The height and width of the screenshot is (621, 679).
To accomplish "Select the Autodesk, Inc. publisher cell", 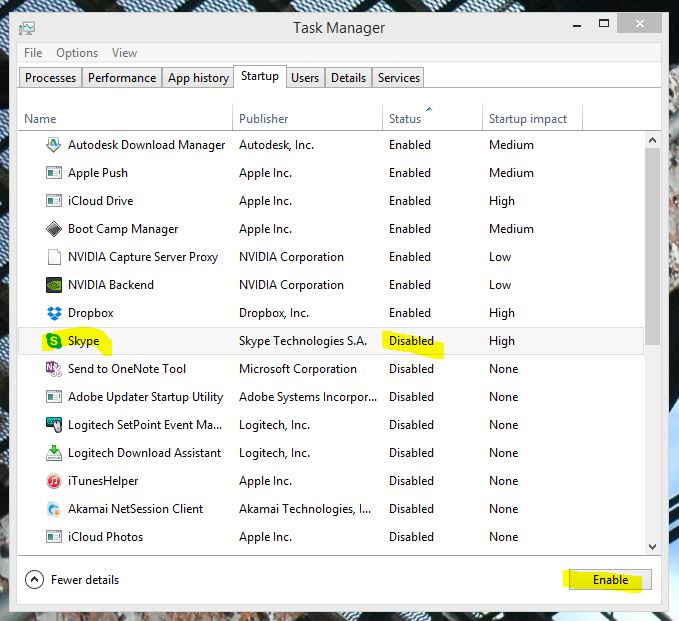I will (x=276, y=145).
